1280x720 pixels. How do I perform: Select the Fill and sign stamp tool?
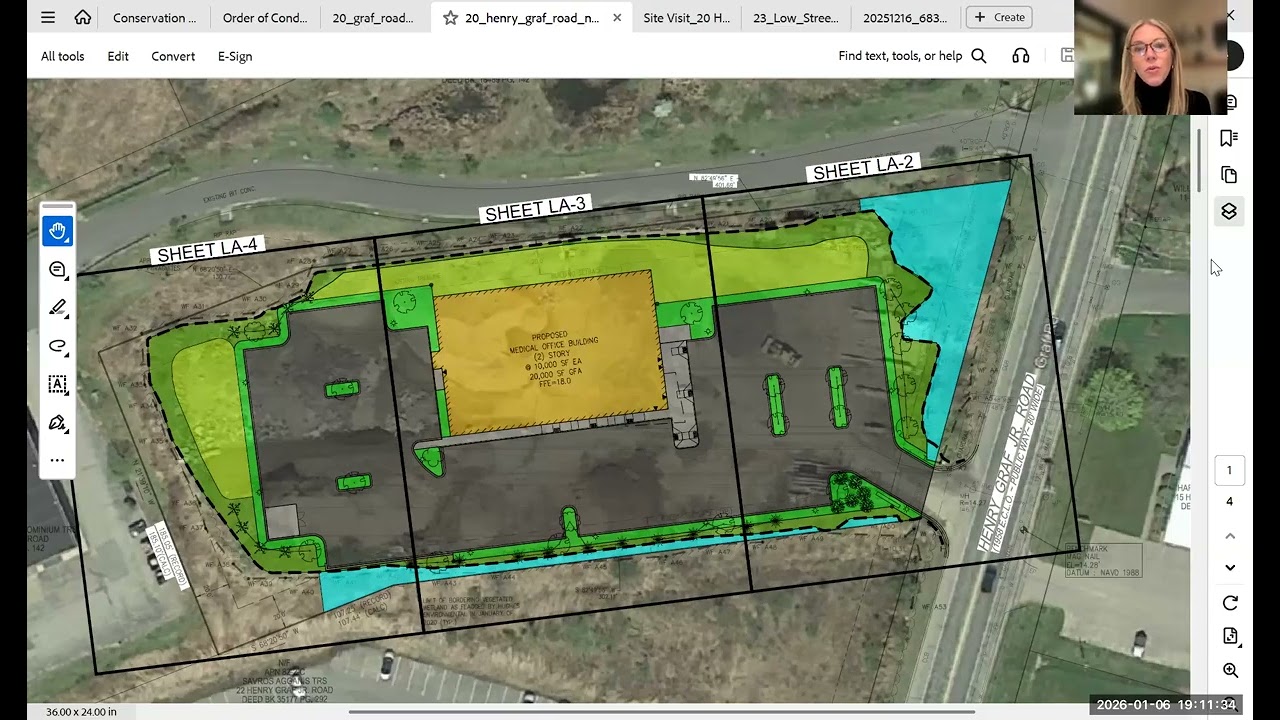click(x=57, y=422)
